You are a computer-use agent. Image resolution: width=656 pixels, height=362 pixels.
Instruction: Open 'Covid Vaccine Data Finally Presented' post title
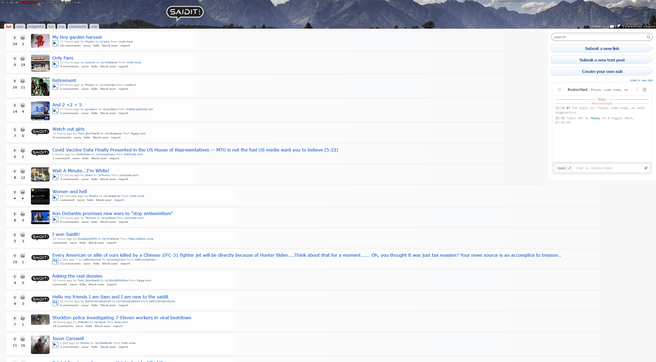pos(195,150)
